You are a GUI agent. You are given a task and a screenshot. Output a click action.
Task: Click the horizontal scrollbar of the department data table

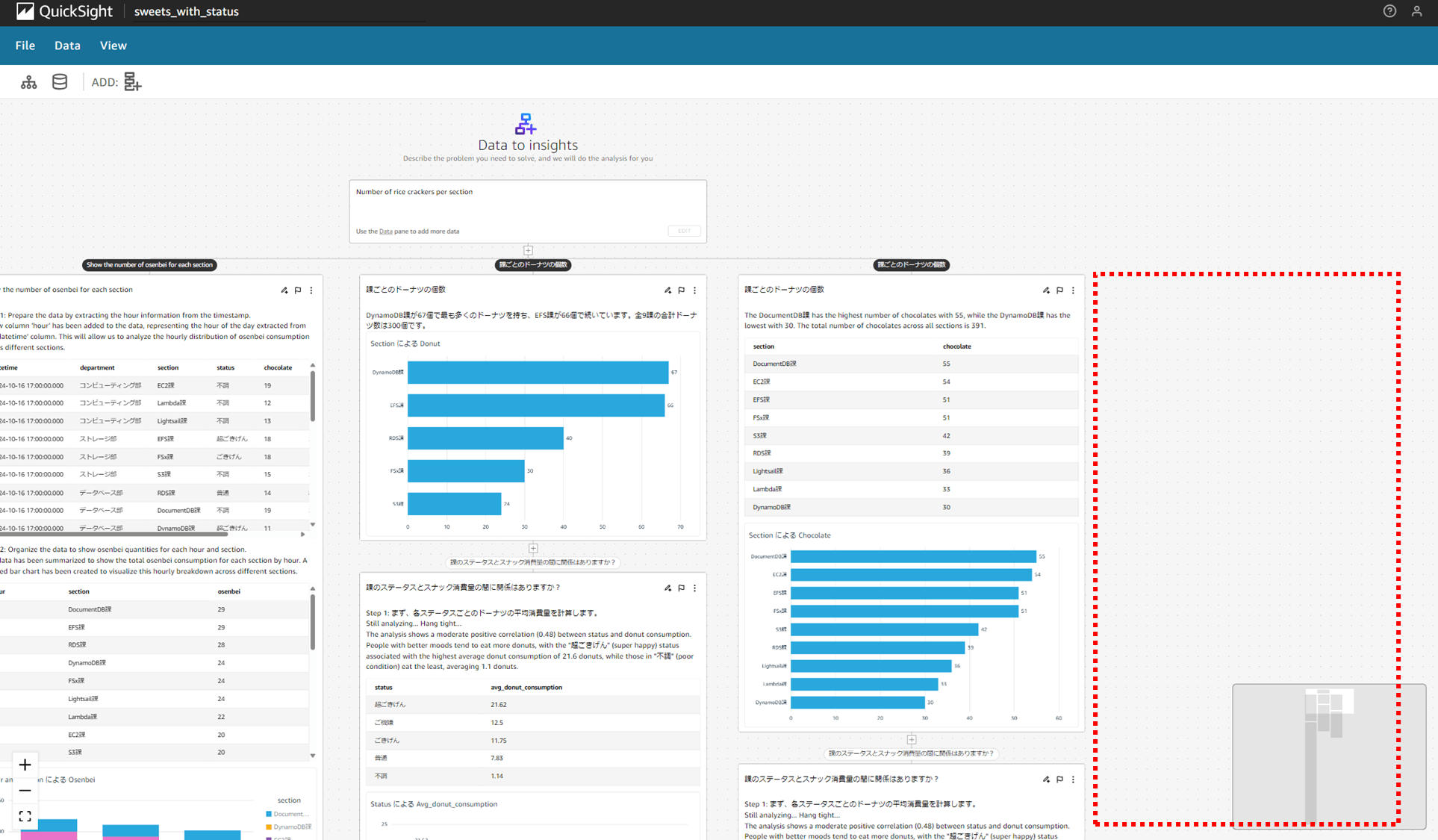113,535
